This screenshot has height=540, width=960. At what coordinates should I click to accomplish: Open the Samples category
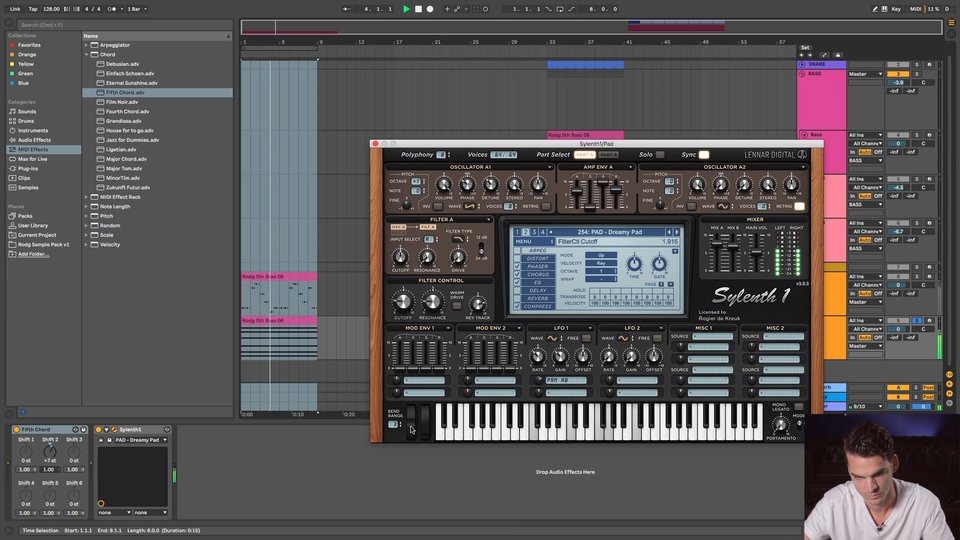[28, 187]
